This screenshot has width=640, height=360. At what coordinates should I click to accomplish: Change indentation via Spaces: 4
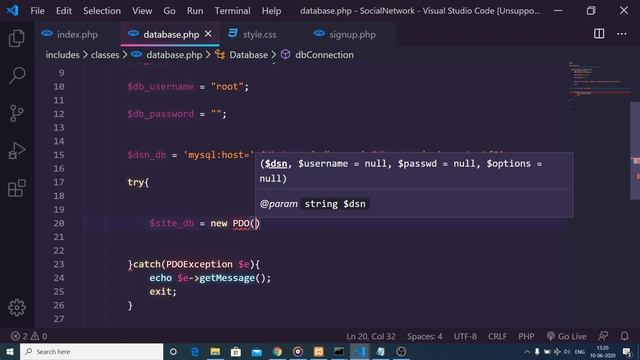click(x=424, y=336)
